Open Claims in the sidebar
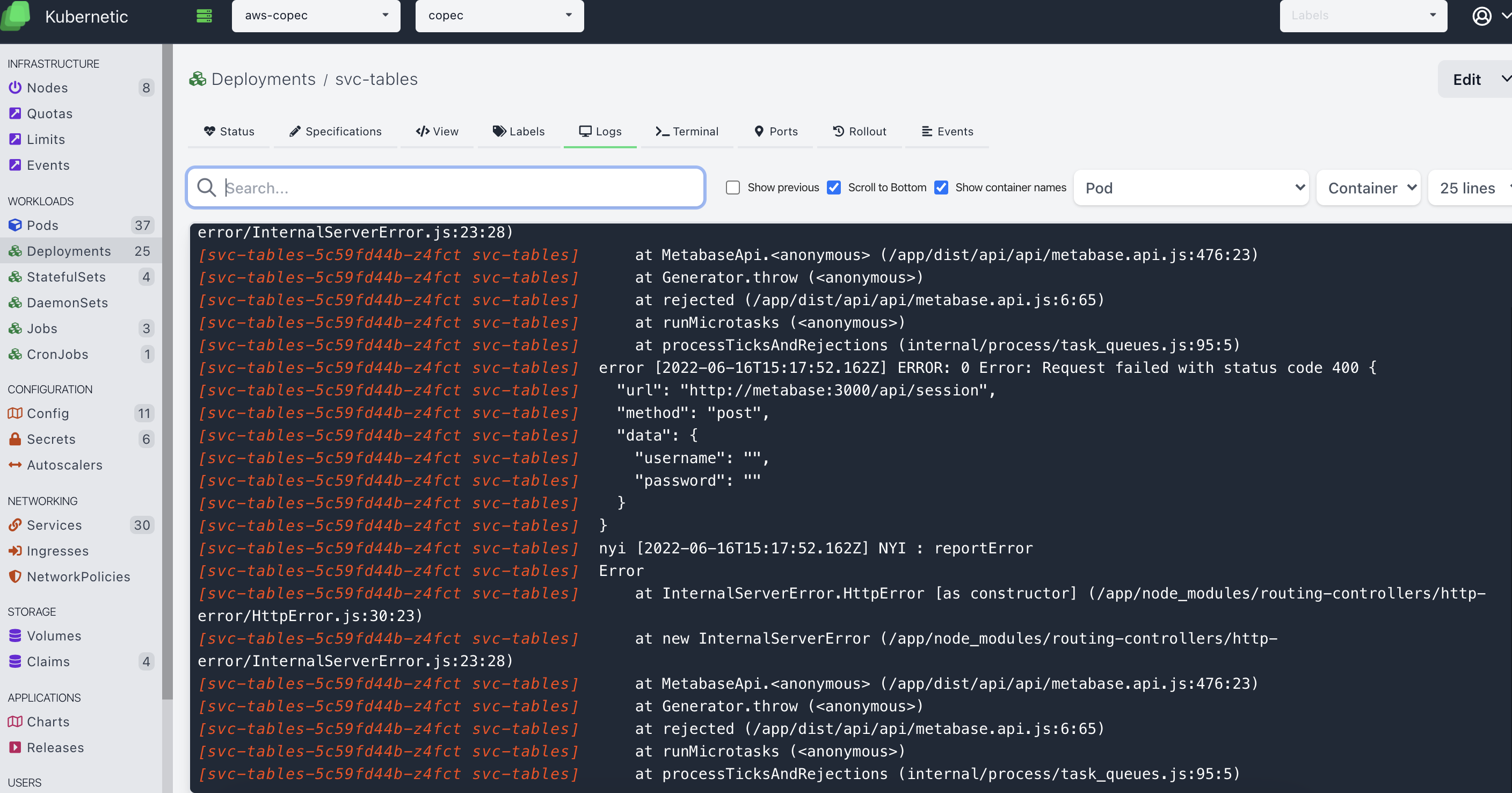This screenshot has width=1512, height=793. tap(81, 661)
